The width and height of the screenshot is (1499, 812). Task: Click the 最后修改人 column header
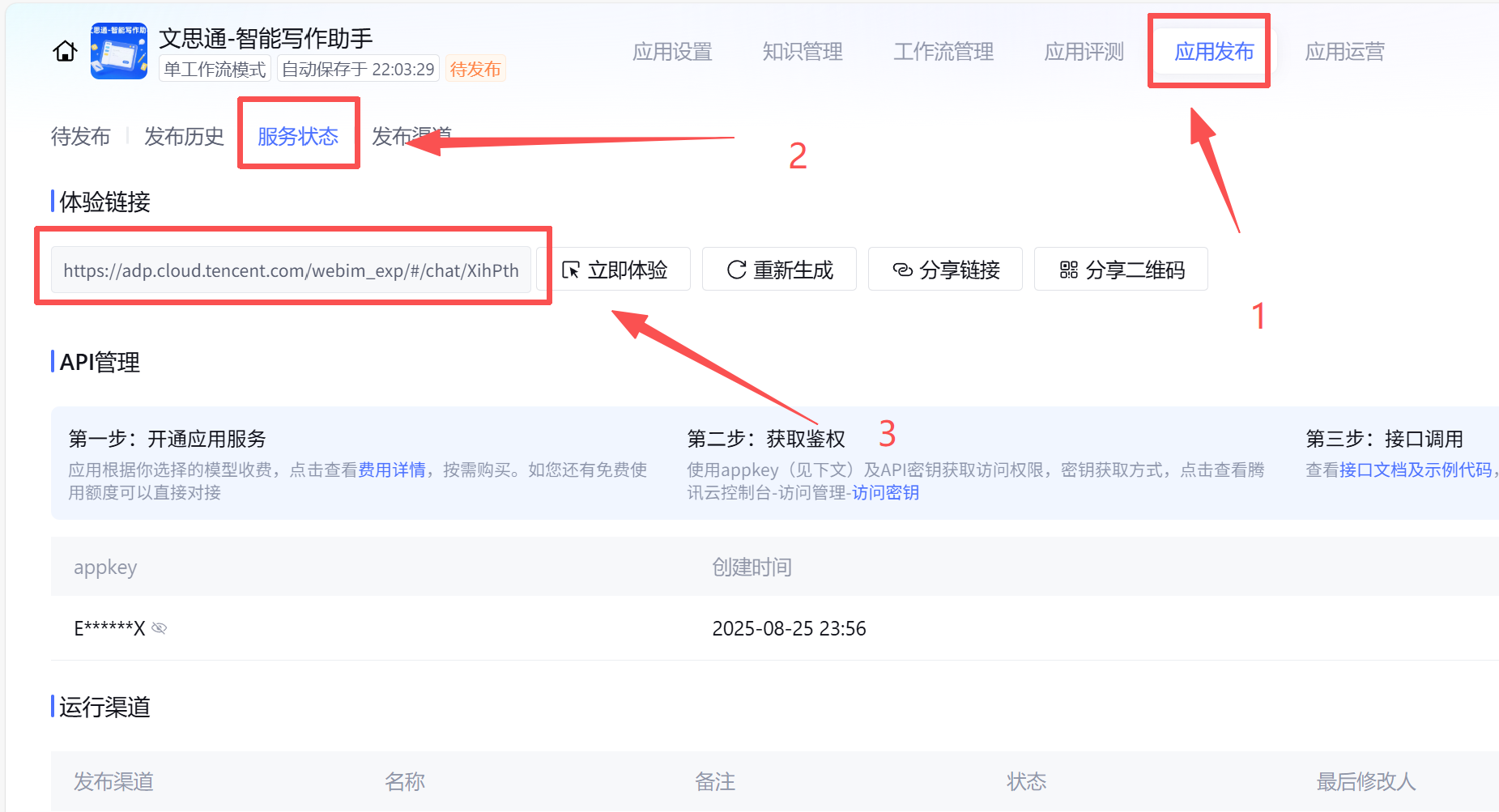click(x=1366, y=781)
